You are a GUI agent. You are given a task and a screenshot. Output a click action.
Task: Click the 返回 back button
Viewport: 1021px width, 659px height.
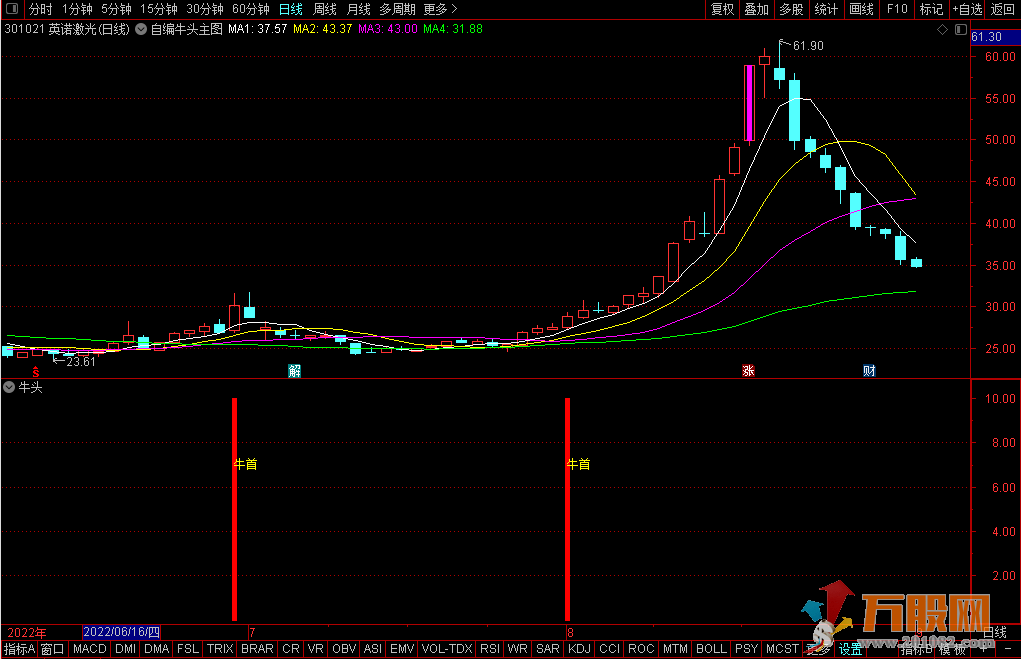tap(1003, 9)
